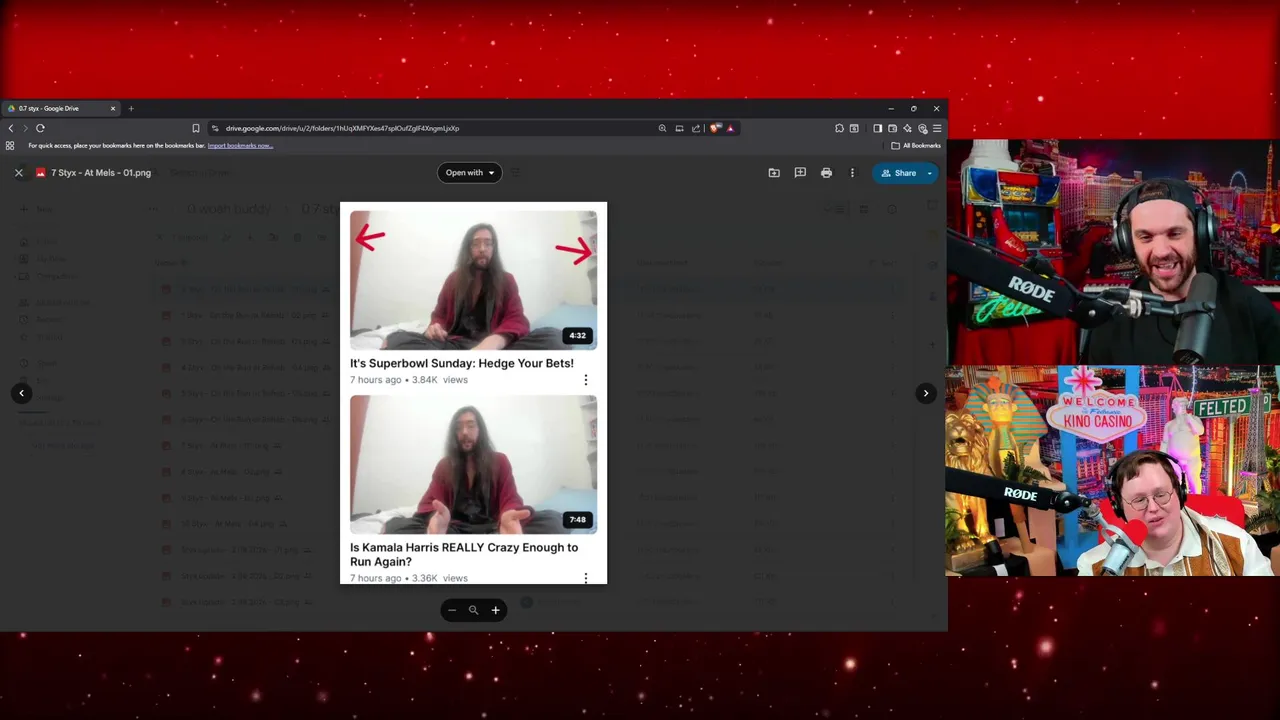Screen dimensions: 1280x720
Task: Navigate back in the browser
Action: coord(11,128)
